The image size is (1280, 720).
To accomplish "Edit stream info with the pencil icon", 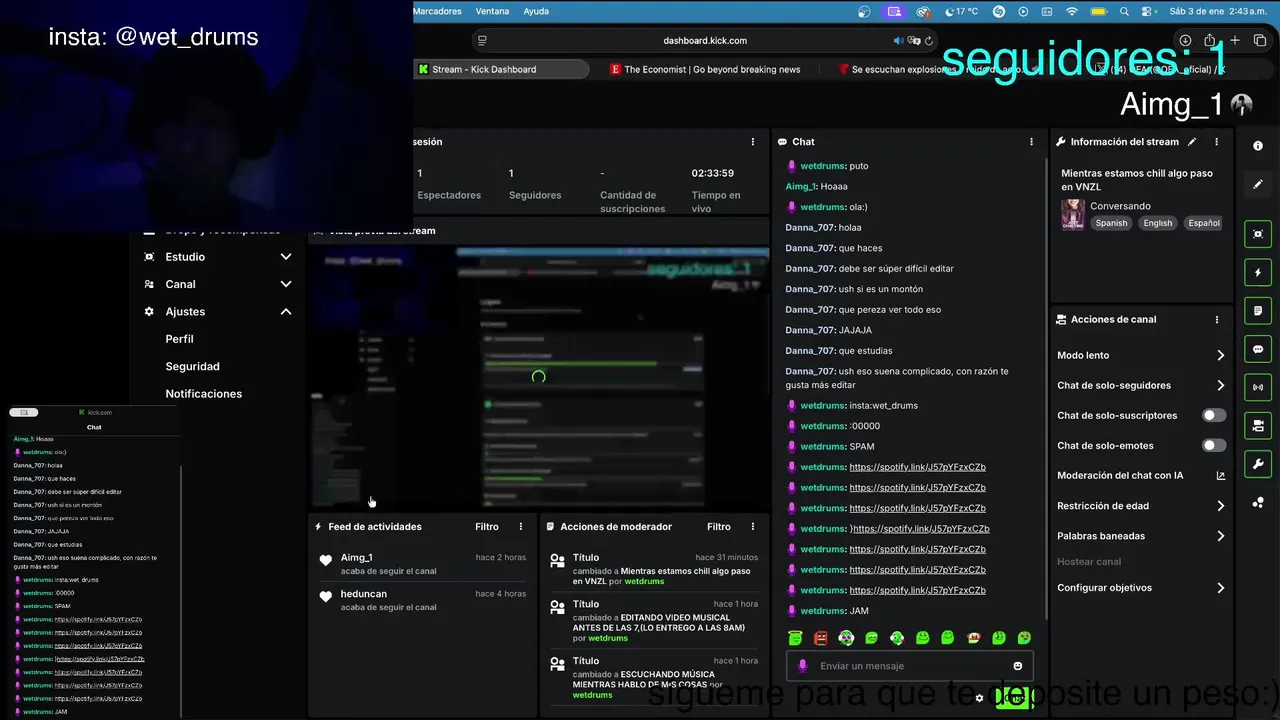I will [x=1192, y=142].
